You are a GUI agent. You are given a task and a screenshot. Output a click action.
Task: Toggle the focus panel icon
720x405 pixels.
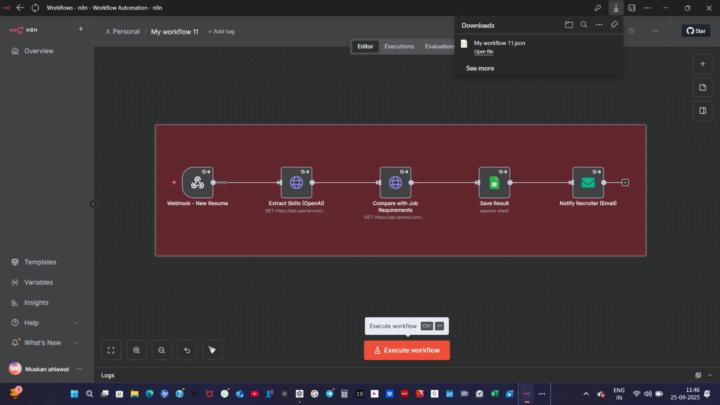703,111
